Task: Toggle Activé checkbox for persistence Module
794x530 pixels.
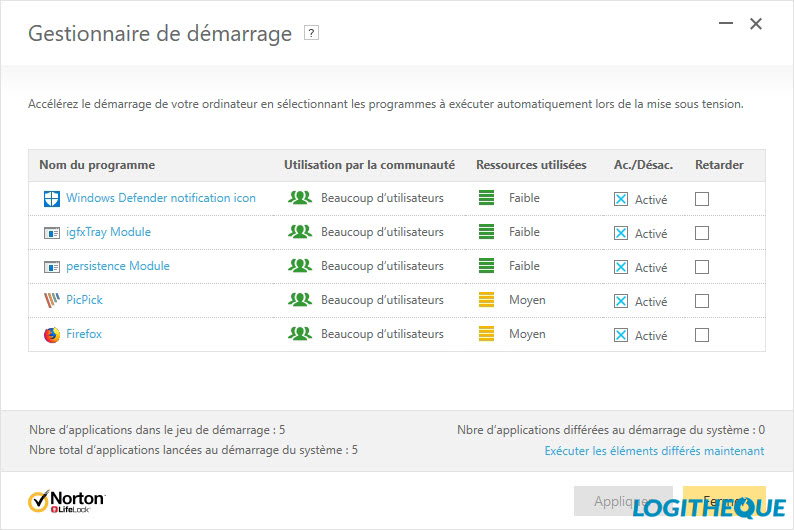Action: click(x=621, y=267)
